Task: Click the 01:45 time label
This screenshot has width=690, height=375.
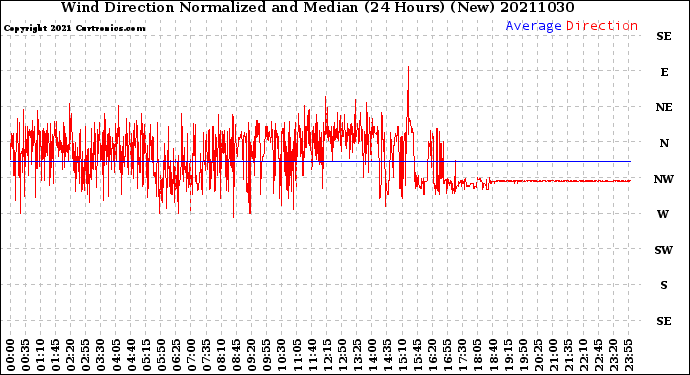Action: [x=56, y=355]
